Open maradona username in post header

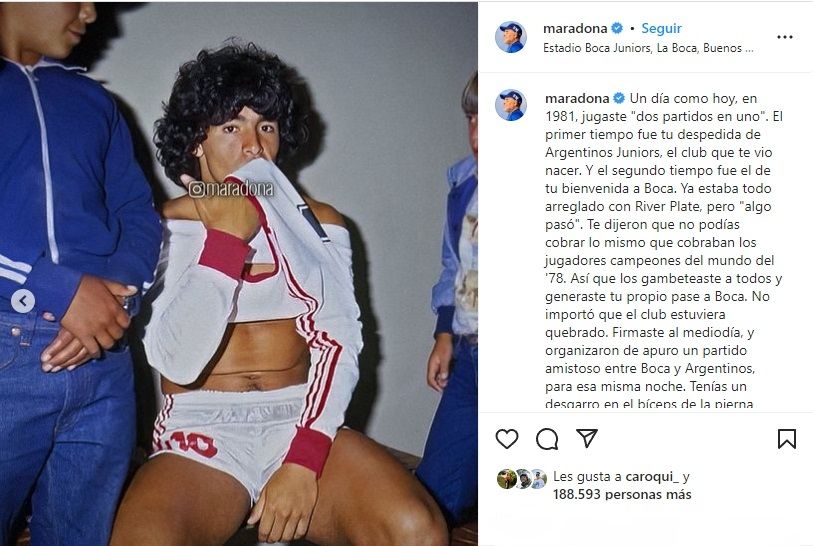575,29
